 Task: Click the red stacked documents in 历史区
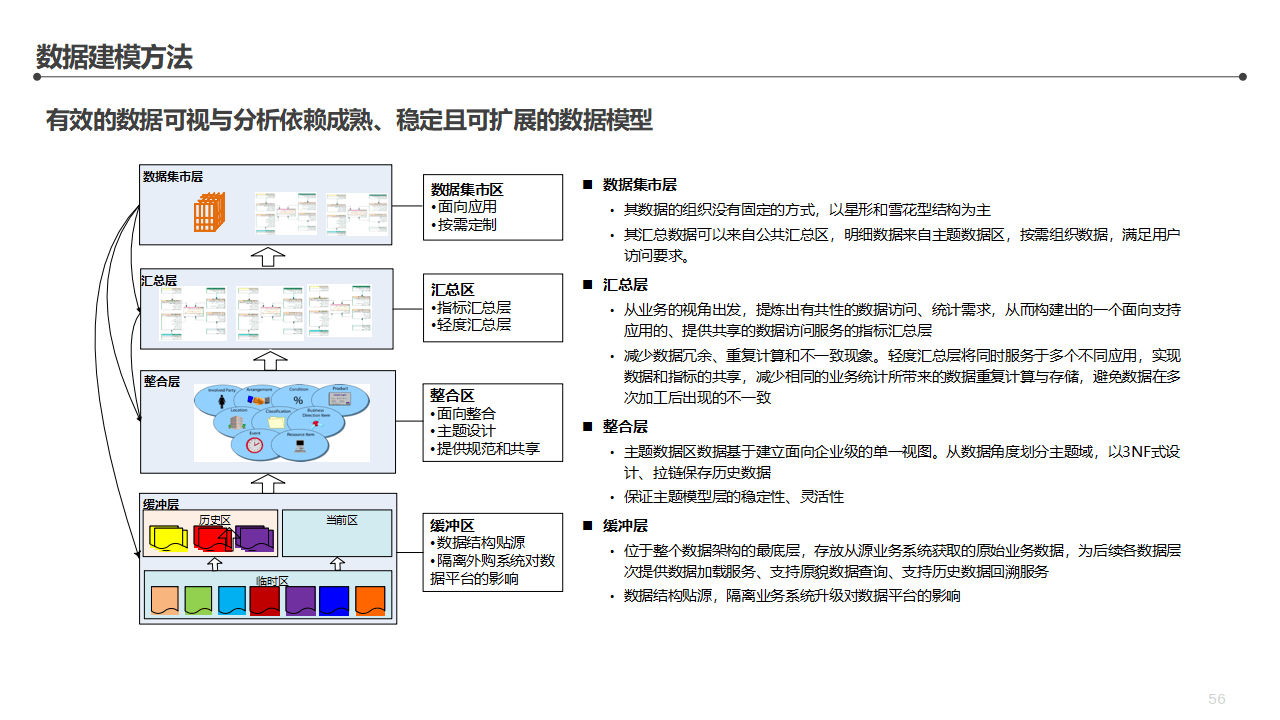coord(213,538)
